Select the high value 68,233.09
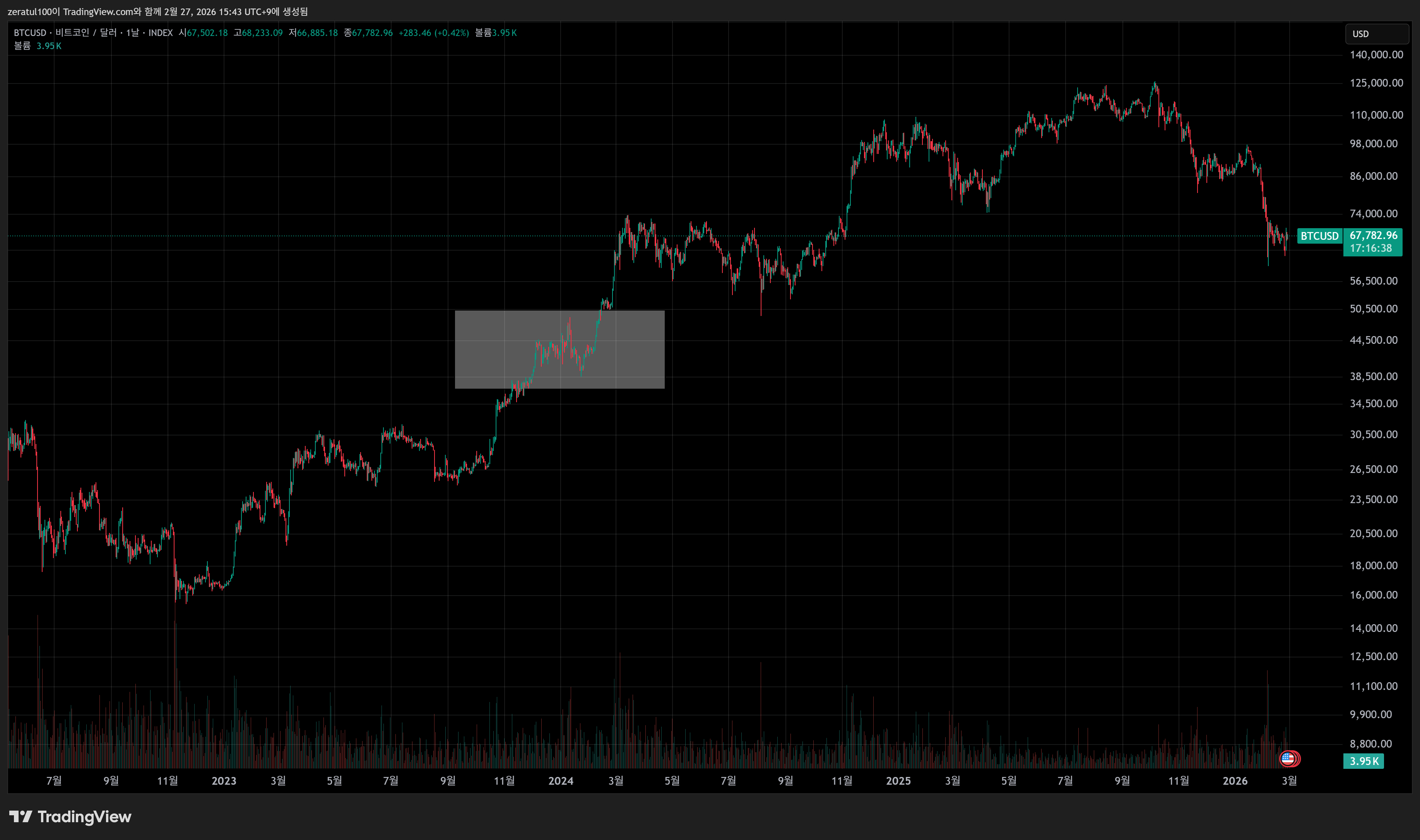 [262, 33]
